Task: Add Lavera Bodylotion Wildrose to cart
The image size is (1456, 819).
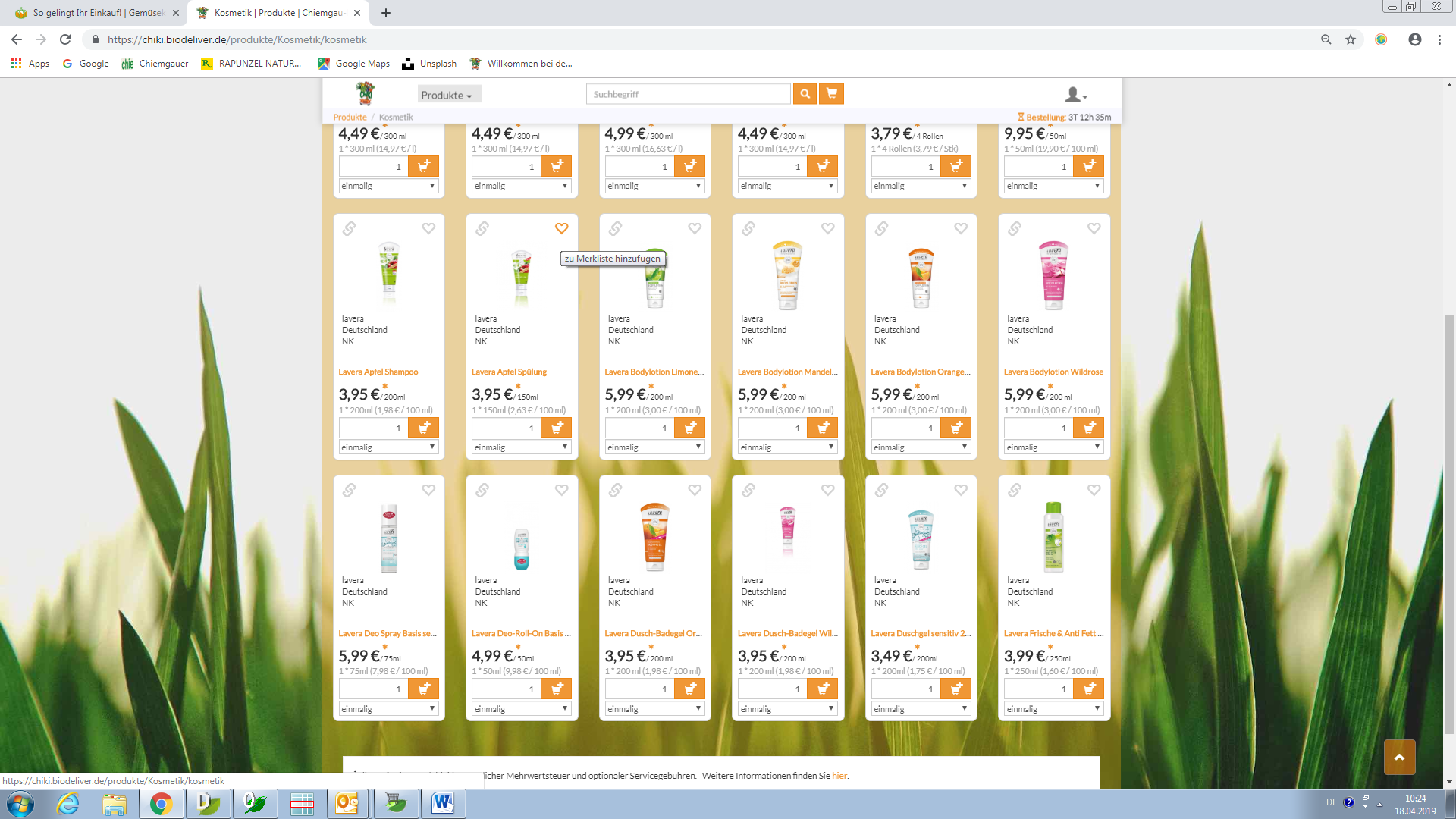Action: (x=1089, y=428)
